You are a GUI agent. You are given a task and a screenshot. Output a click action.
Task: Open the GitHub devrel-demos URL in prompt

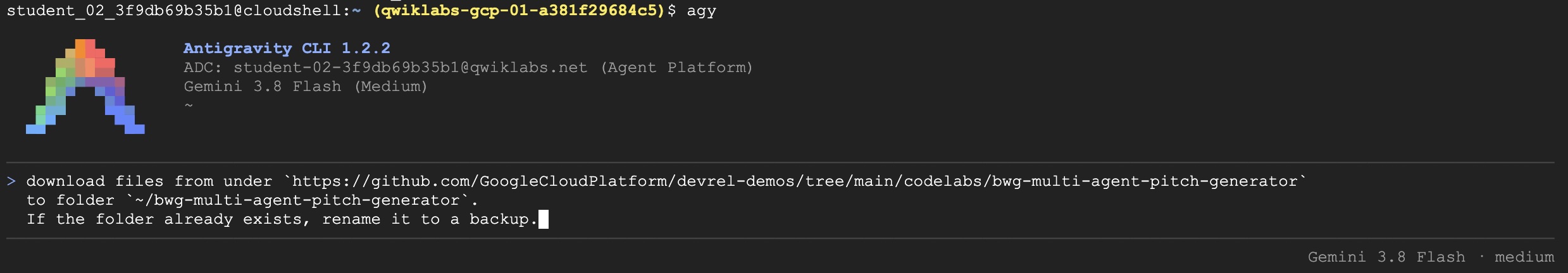coord(795,181)
